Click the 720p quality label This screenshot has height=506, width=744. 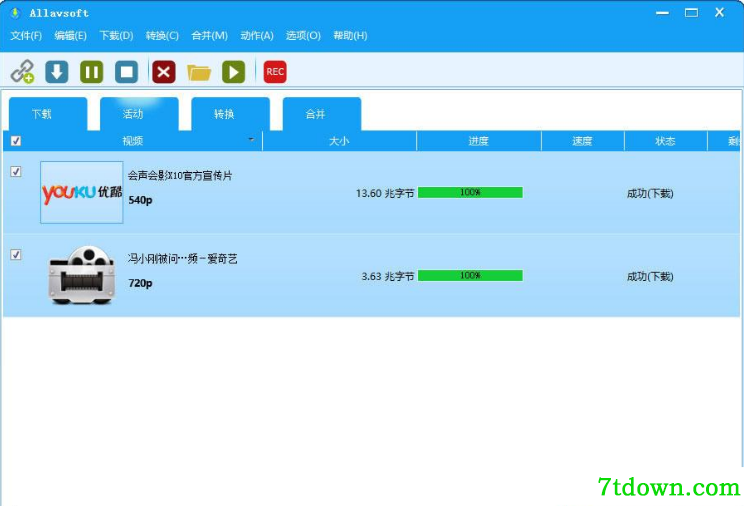pyautogui.click(x=140, y=283)
